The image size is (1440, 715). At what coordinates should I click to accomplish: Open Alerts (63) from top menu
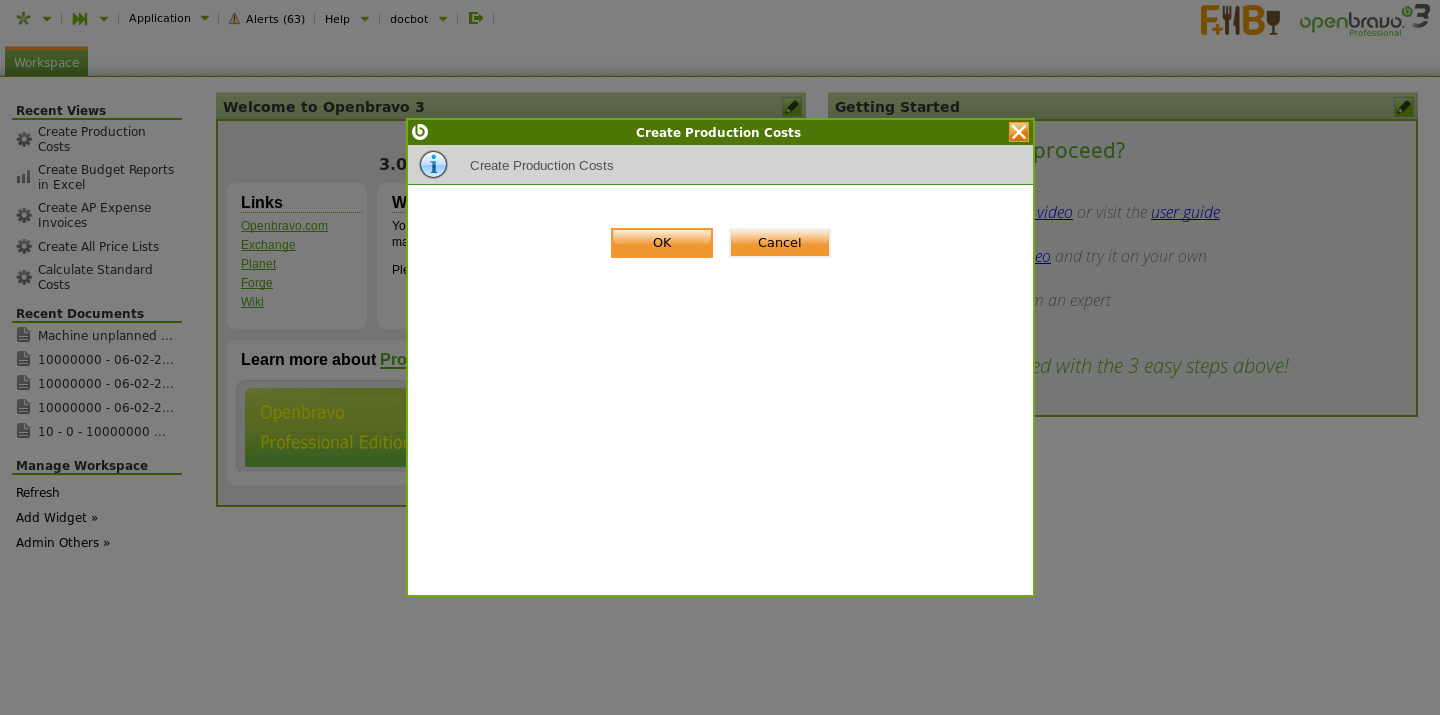[x=275, y=19]
